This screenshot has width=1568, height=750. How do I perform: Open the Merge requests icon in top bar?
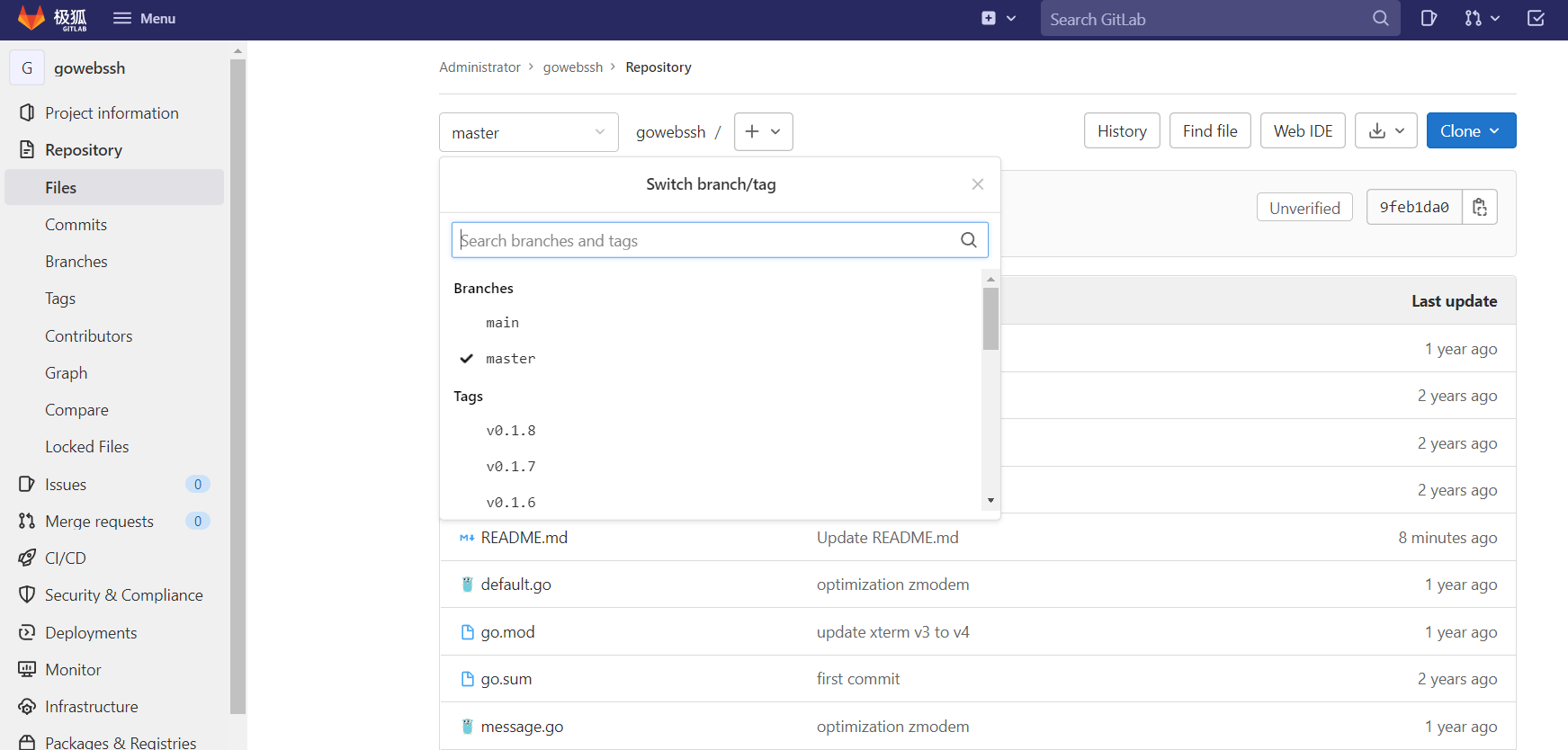[x=1482, y=18]
